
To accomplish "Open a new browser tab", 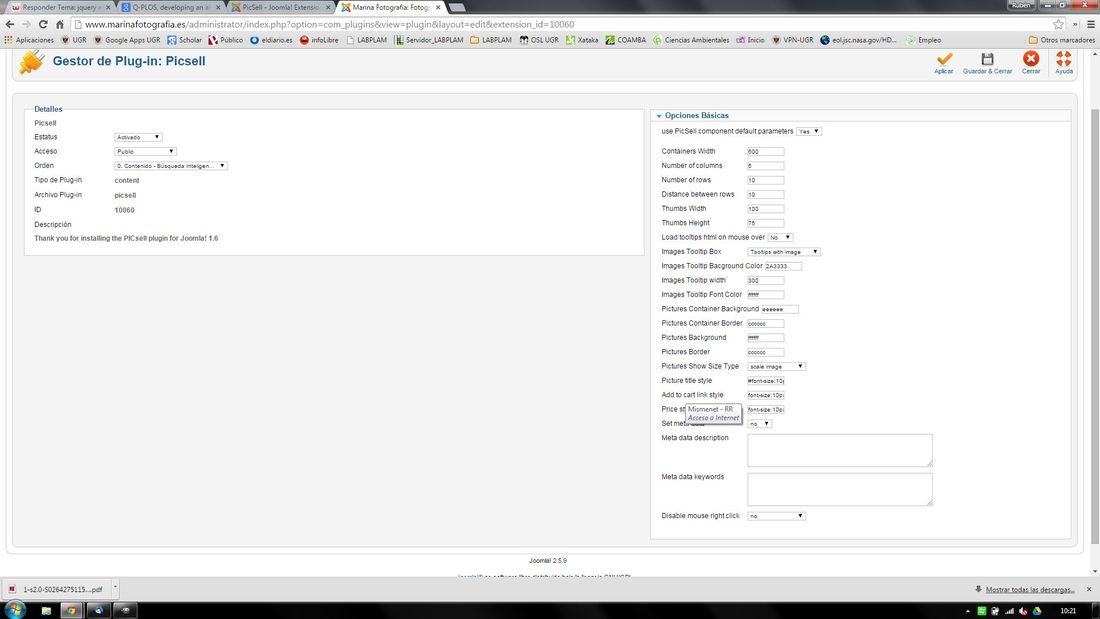I will pos(457,7).
